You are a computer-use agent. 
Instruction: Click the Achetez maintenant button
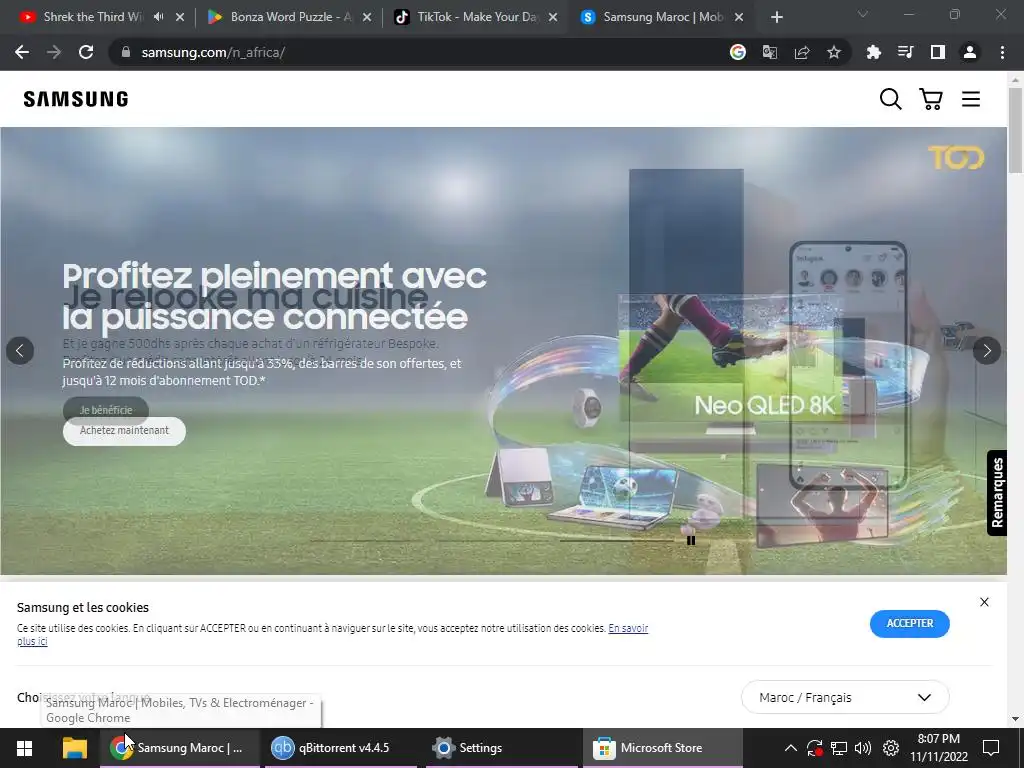click(124, 431)
